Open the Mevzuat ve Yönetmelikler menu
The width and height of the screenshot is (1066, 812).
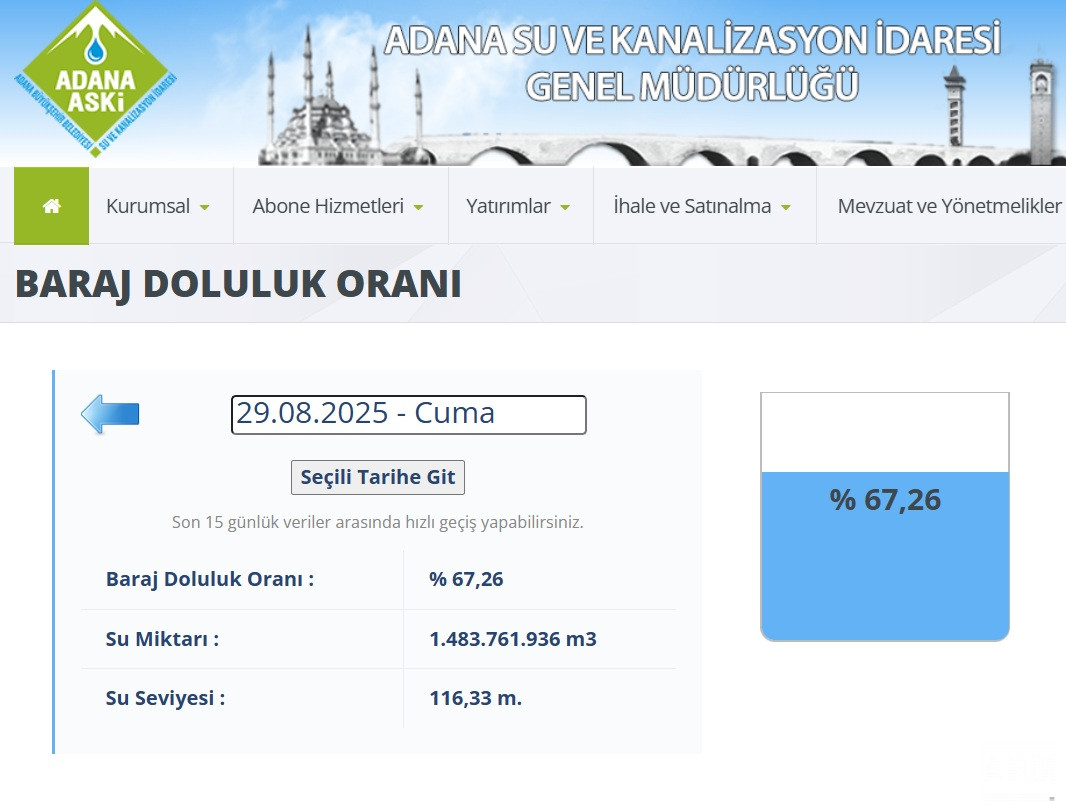pos(949,206)
